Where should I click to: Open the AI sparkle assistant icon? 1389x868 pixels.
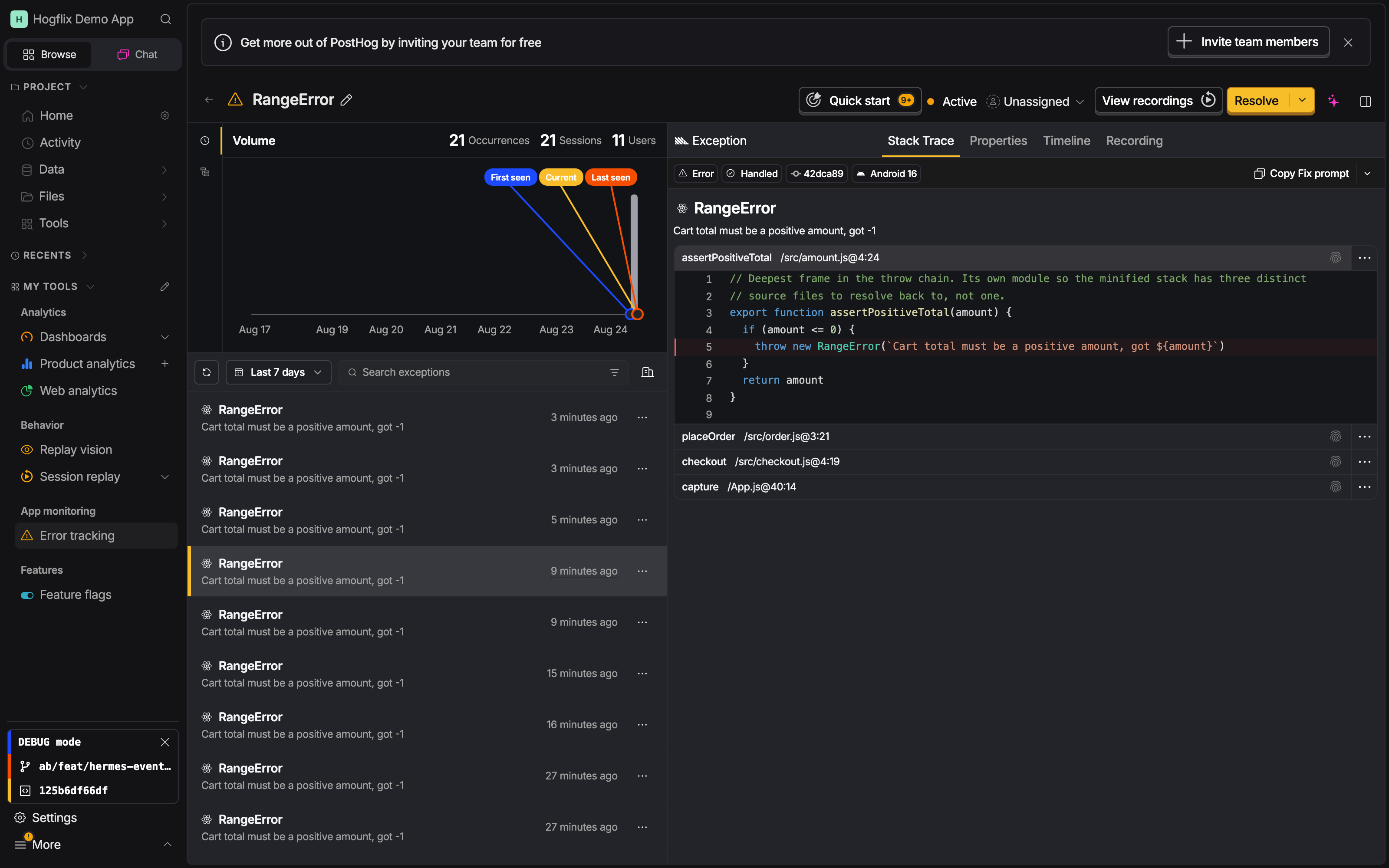click(1333, 101)
